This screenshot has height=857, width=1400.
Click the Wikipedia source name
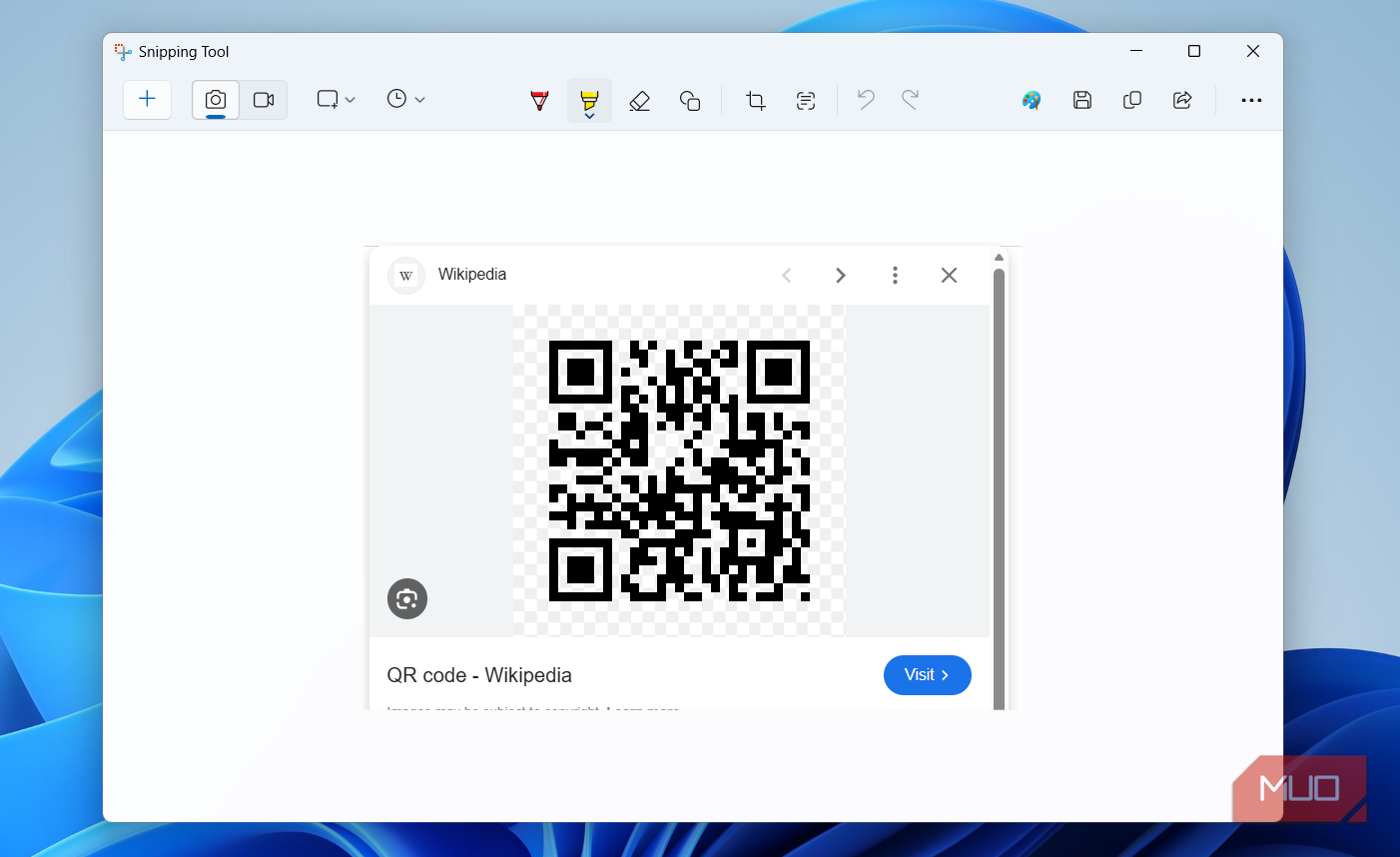click(472, 275)
